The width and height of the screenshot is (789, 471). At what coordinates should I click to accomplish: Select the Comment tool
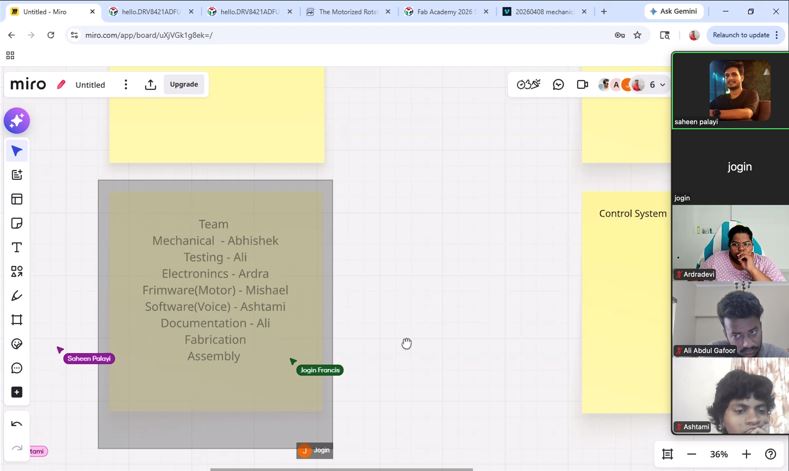[x=17, y=368]
